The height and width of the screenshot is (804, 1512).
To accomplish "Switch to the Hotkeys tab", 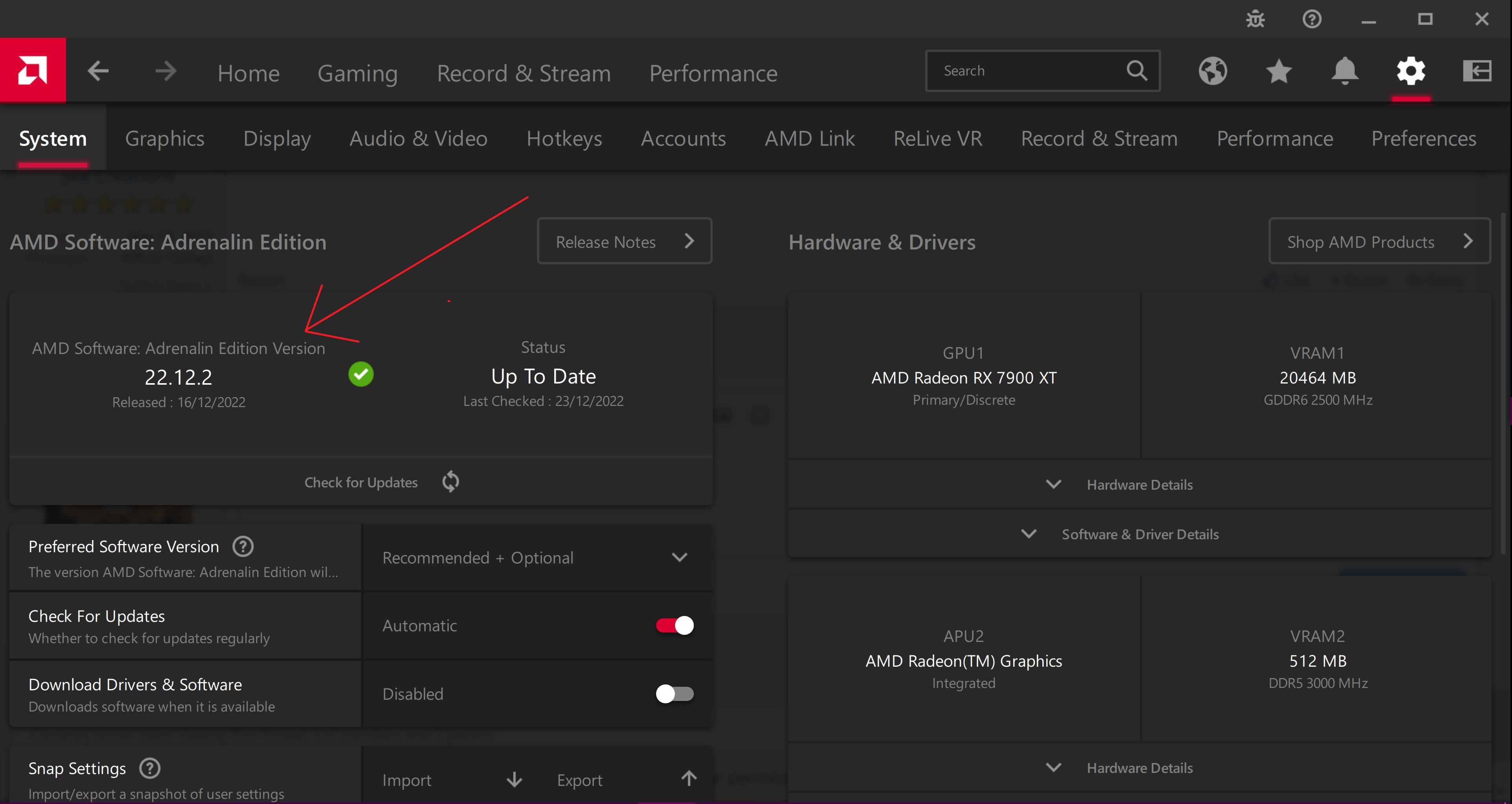I will (x=564, y=138).
